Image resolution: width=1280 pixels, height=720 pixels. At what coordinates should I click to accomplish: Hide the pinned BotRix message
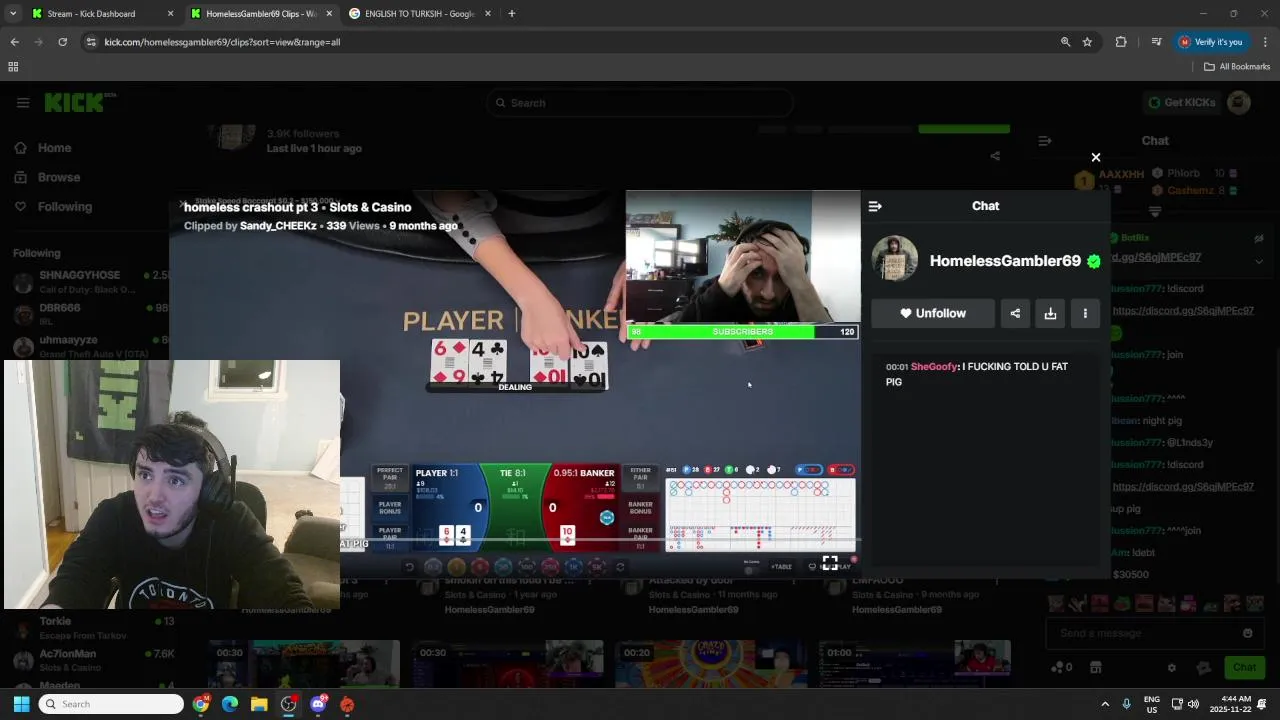tap(1259, 238)
